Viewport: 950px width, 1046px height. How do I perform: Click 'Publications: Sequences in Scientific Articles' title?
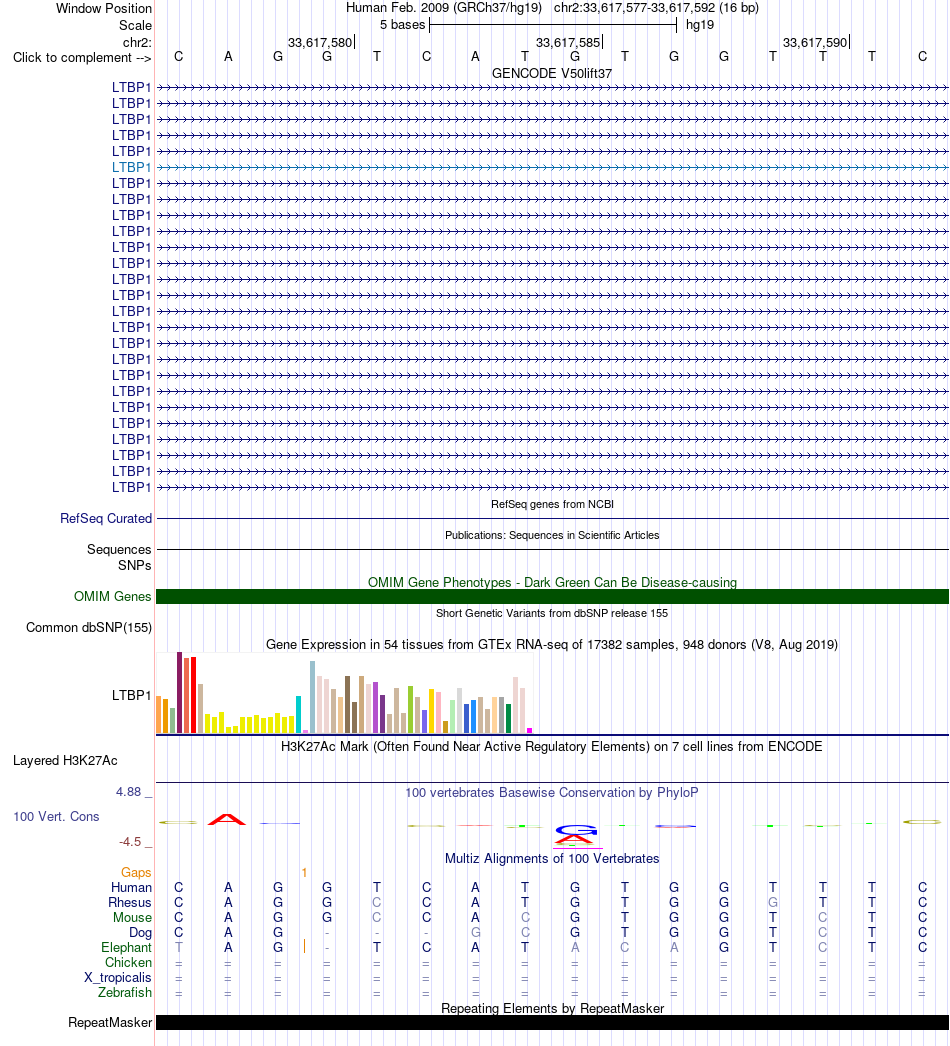coord(552,535)
